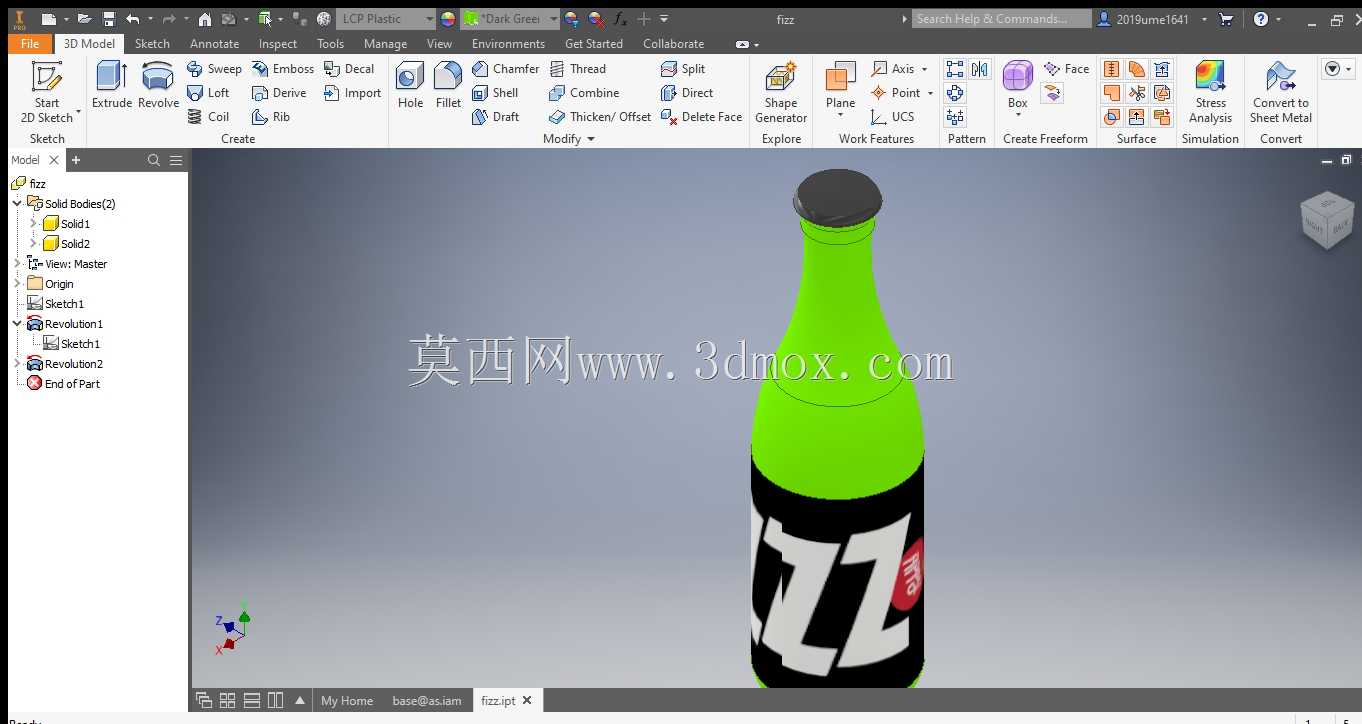Start a 2D Sketch
This screenshot has width=1362, height=724.
tap(47, 93)
